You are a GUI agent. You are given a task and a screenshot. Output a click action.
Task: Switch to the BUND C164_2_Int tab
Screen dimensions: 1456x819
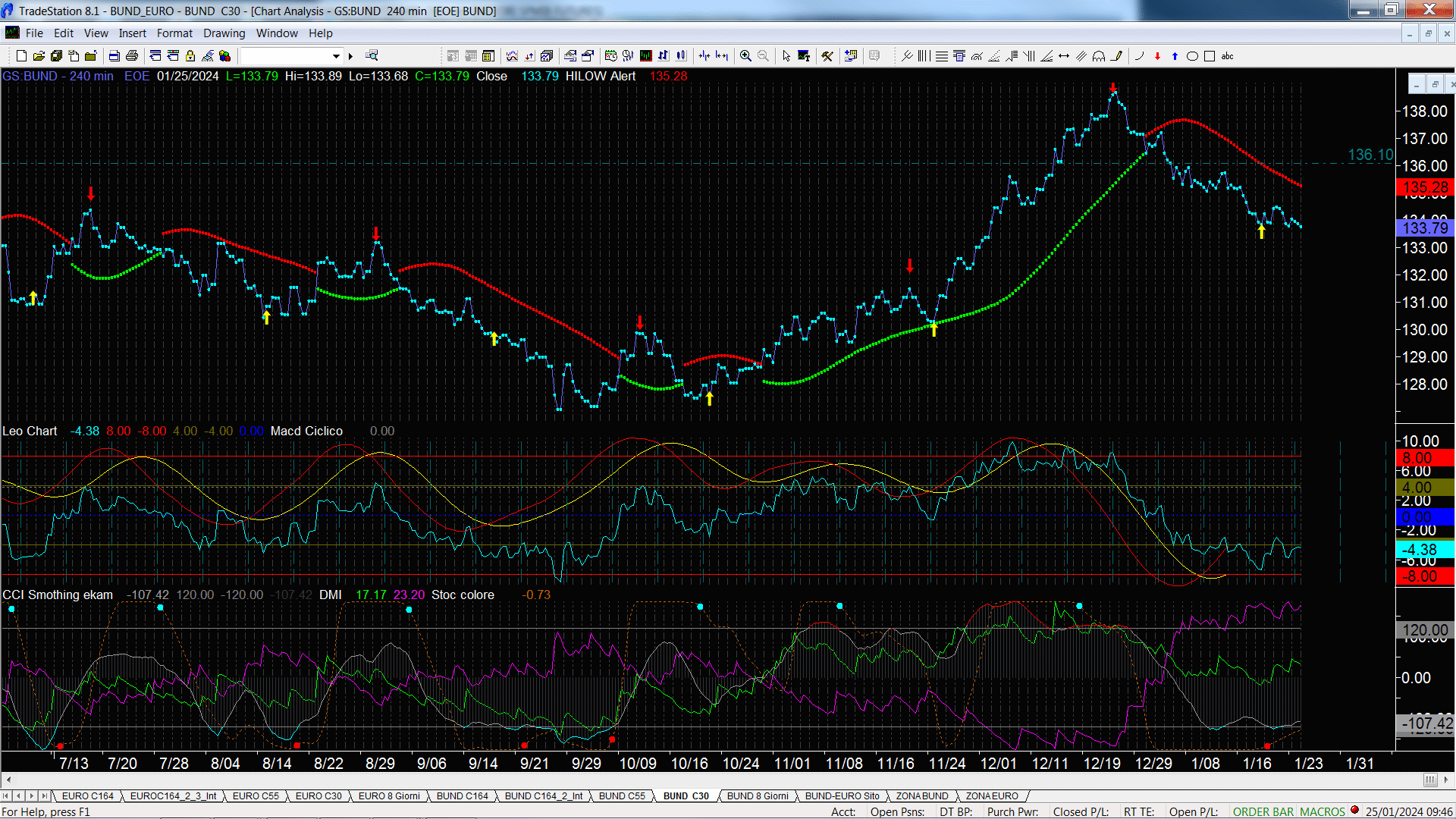pyautogui.click(x=544, y=796)
